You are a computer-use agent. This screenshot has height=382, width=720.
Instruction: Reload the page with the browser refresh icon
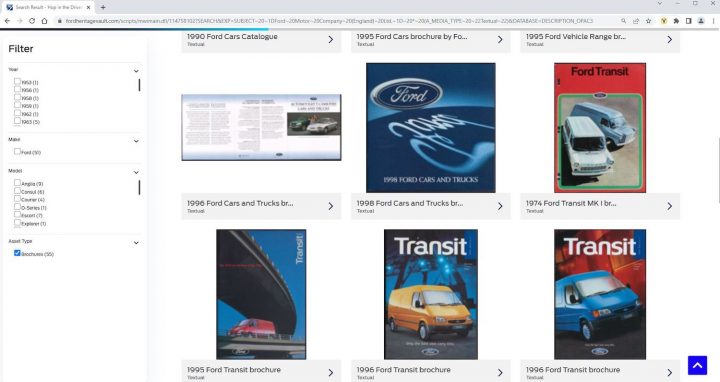[32, 21]
